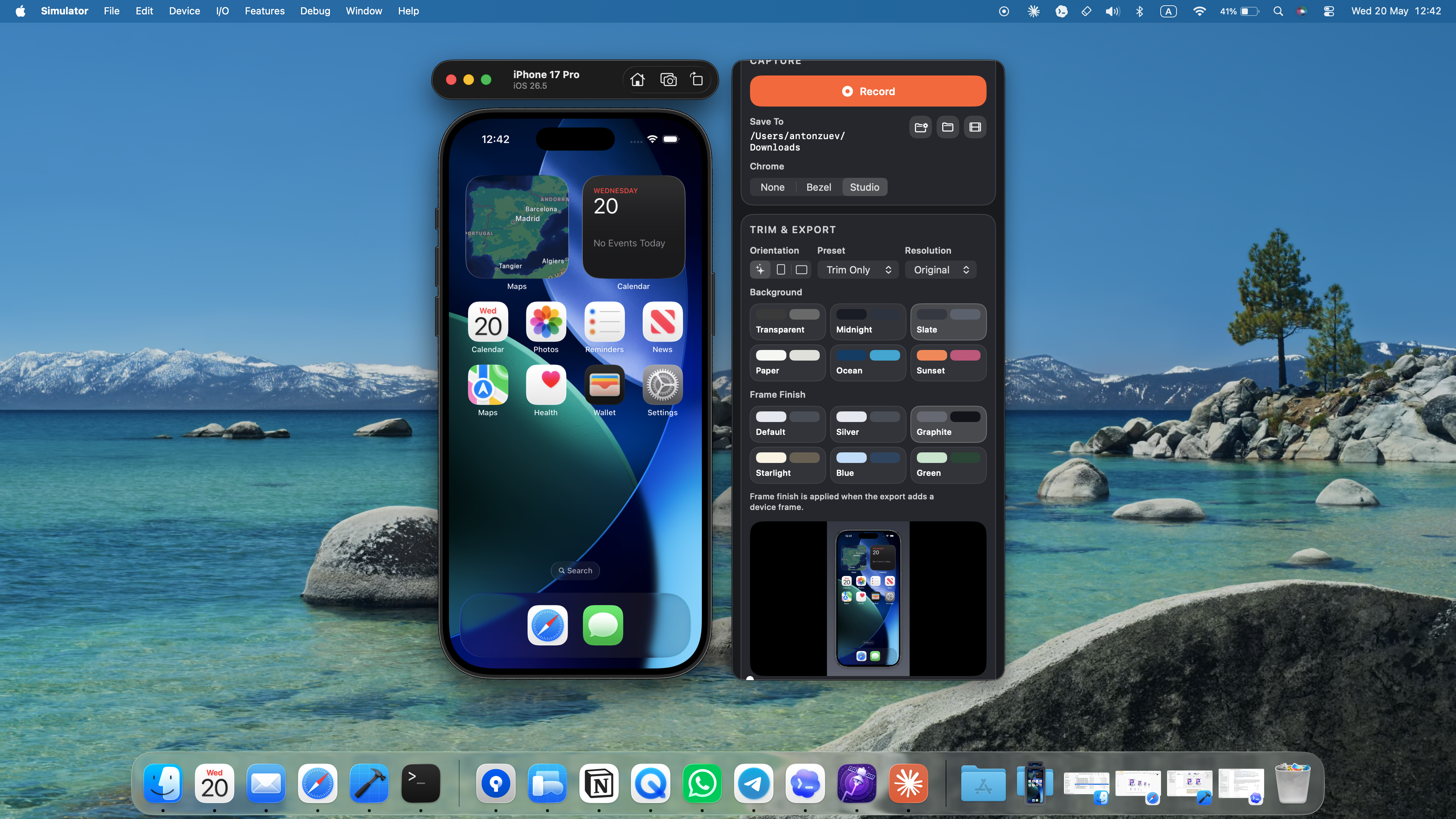Open Notion from the macOS Dock
This screenshot has width=1456, height=819.
pos(599,783)
